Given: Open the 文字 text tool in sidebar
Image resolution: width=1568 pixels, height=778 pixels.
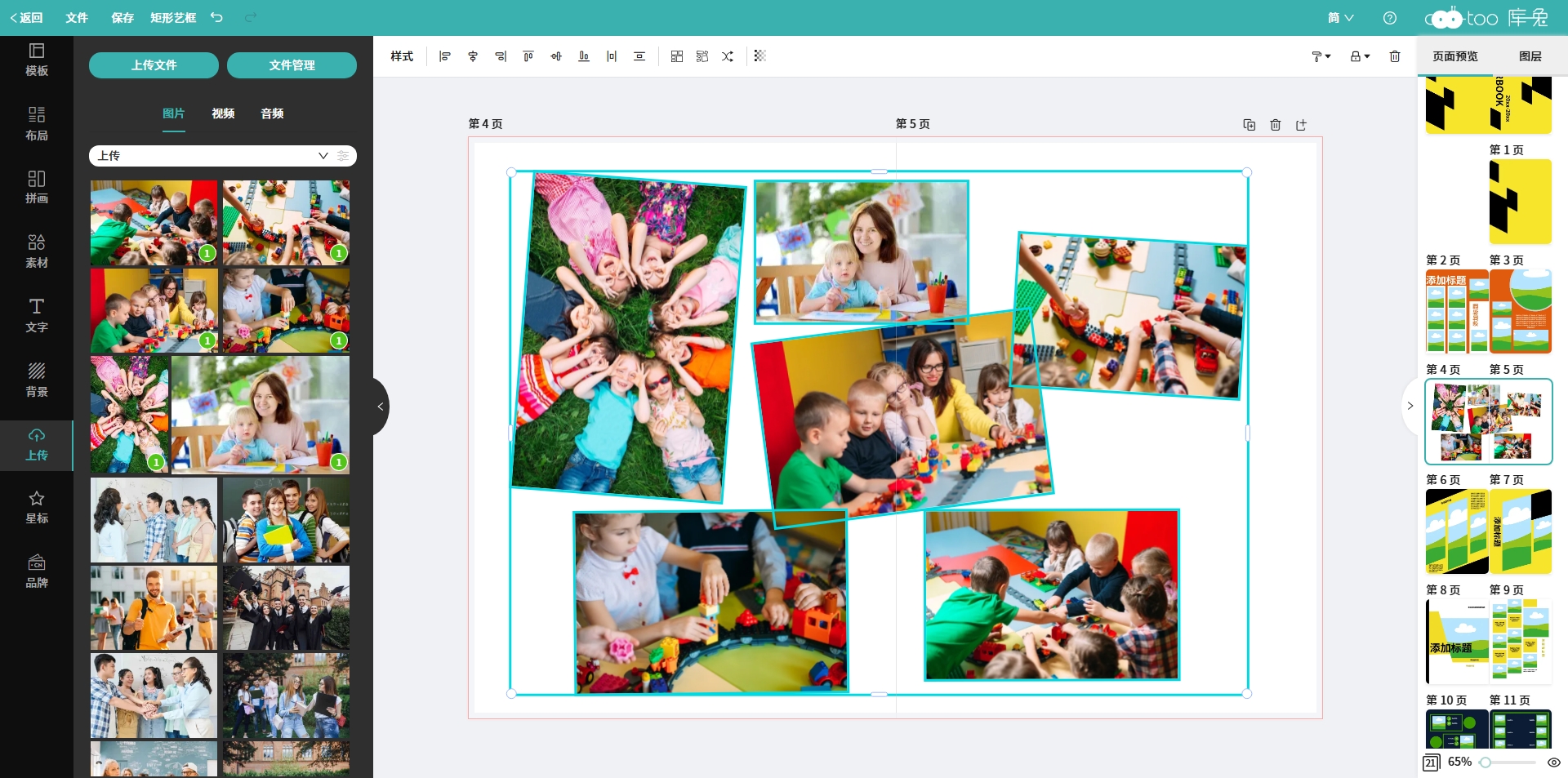Looking at the screenshot, I should click(x=37, y=315).
